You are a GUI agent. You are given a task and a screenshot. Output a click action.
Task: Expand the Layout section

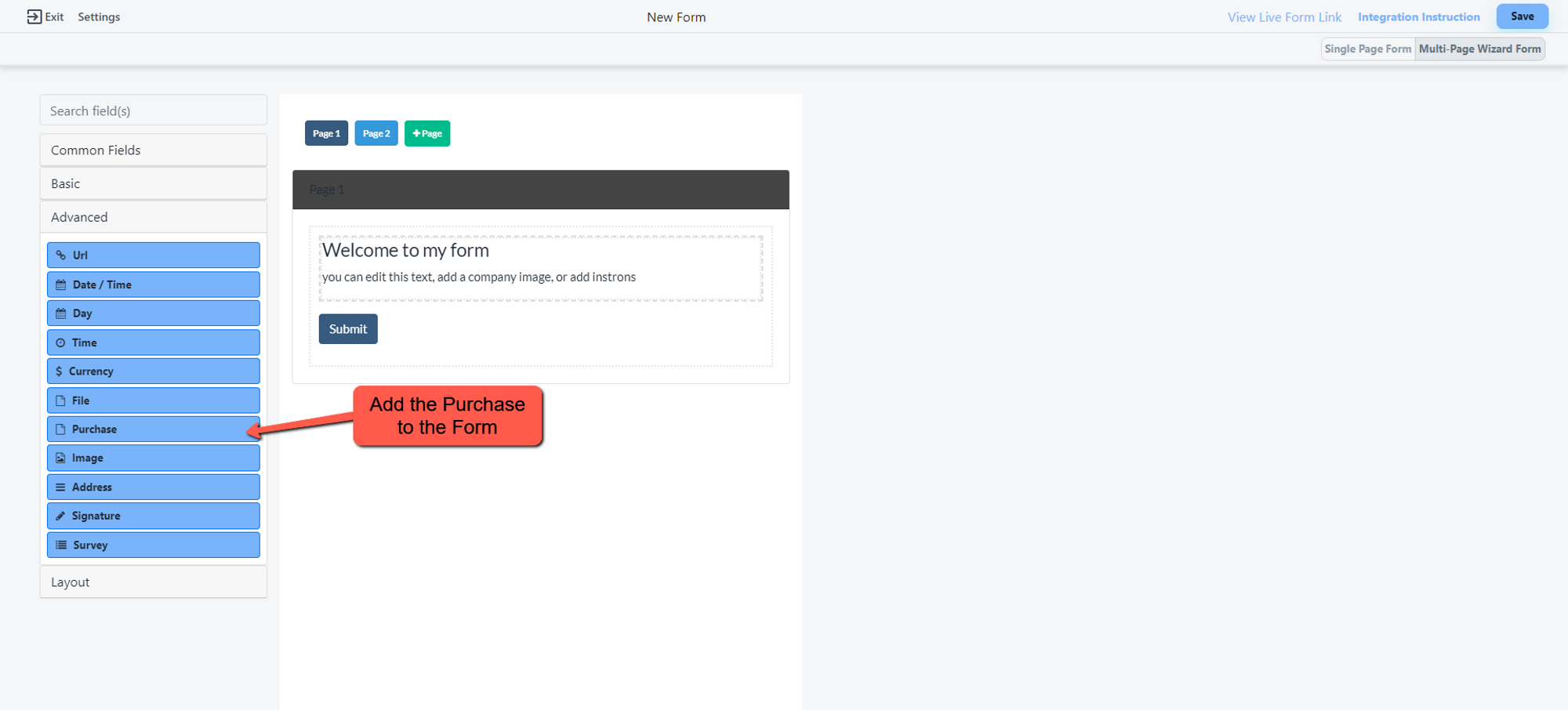pyautogui.click(x=153, y=582)
